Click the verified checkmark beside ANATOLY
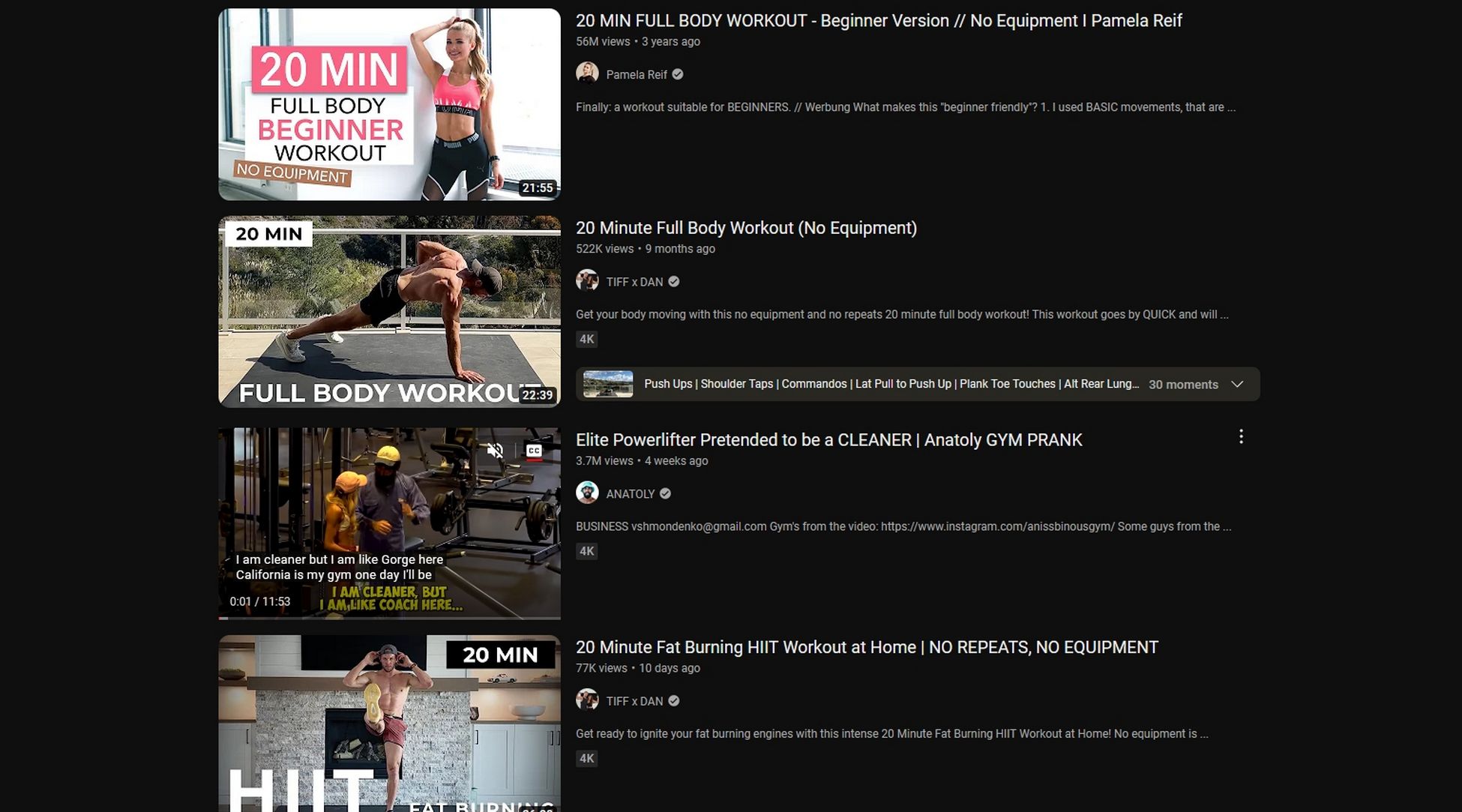 (x=664, y=493)
